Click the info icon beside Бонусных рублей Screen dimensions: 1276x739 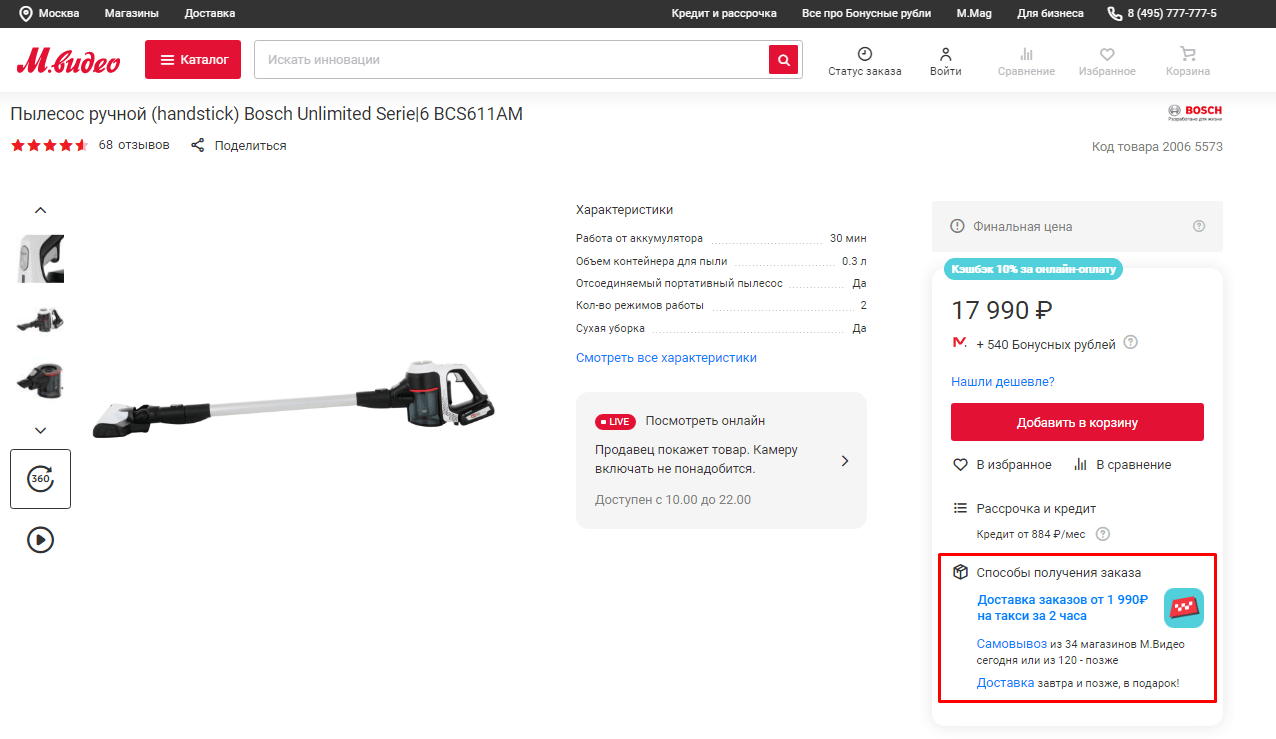pos(1131,343)
